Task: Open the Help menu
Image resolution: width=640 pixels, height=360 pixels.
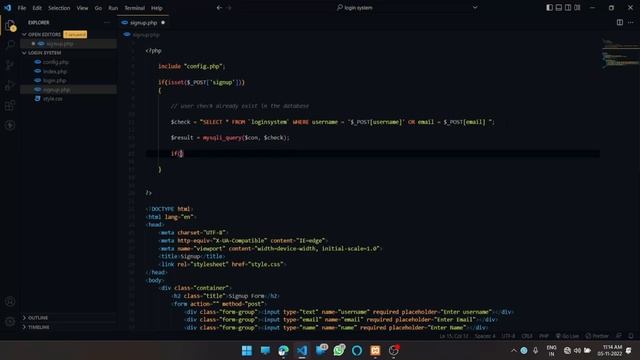Action: 157,8
